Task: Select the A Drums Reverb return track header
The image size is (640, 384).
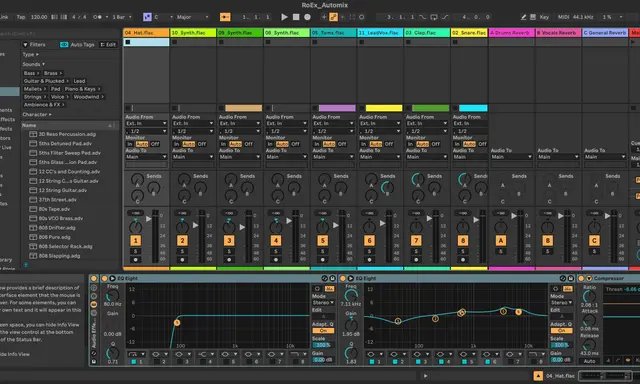Action: (x=511, y=33)
